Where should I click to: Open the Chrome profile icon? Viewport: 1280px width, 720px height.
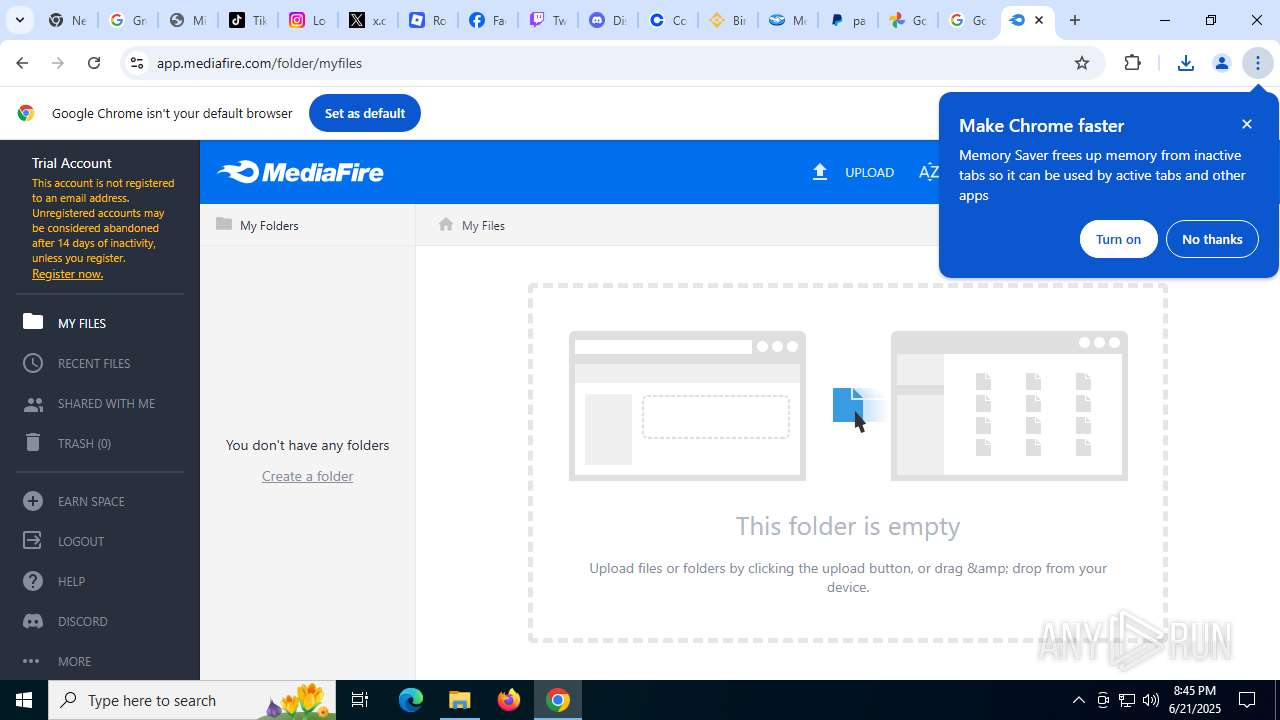(x=1221, y=63)
